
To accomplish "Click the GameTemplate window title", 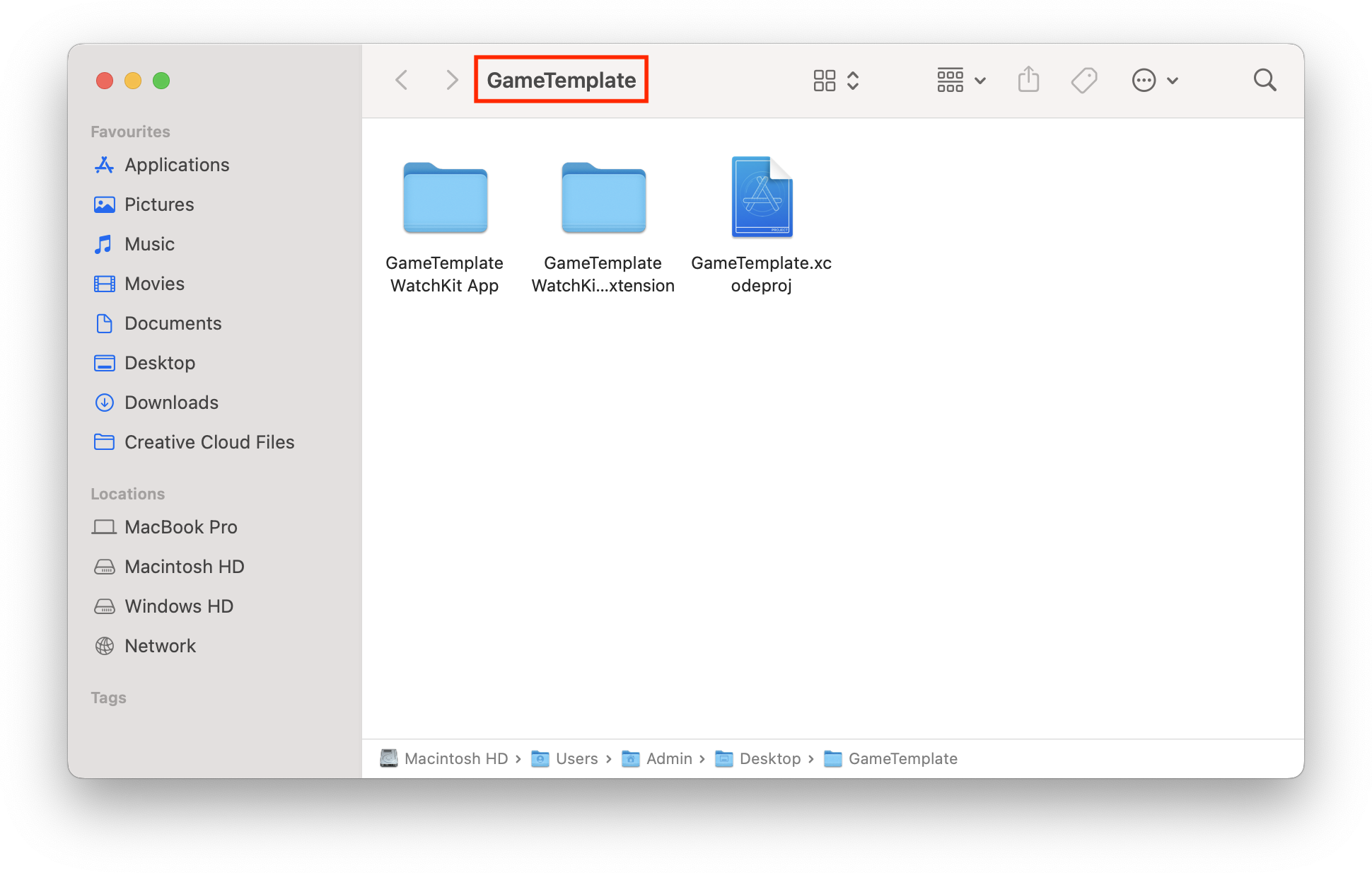I will click(562, 80).
